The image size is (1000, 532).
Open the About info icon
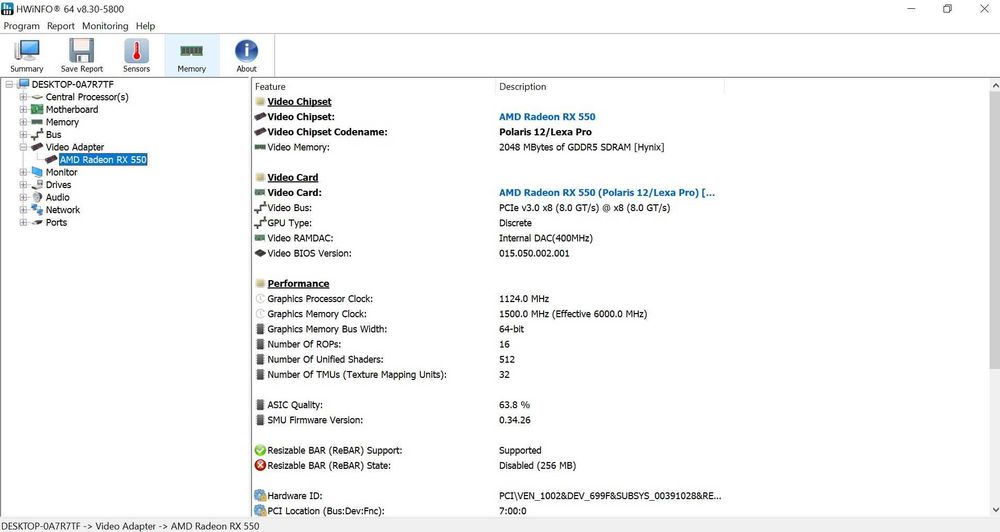click(x=246, y=55)
